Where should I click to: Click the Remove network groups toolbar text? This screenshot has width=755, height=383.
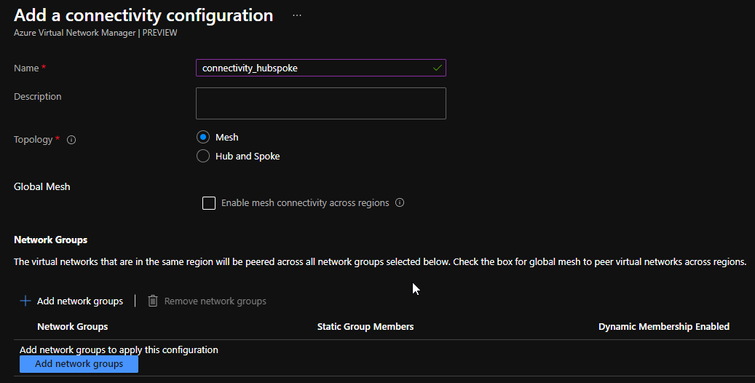(215, 301)
